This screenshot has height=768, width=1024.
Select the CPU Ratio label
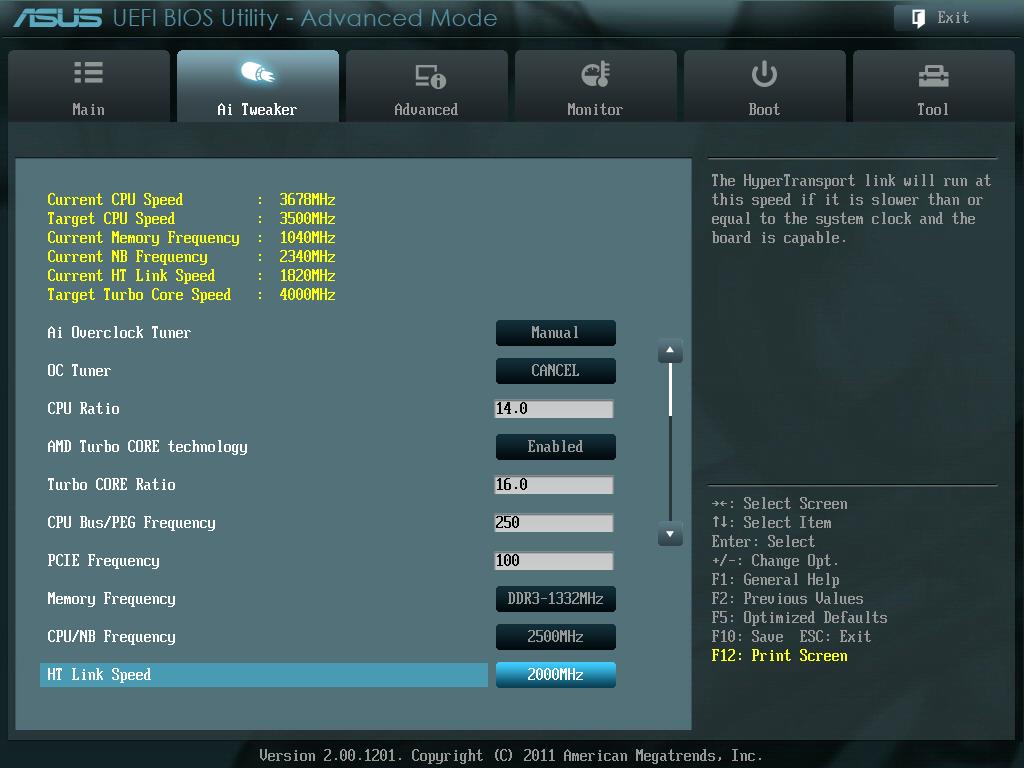pos(84,409)
